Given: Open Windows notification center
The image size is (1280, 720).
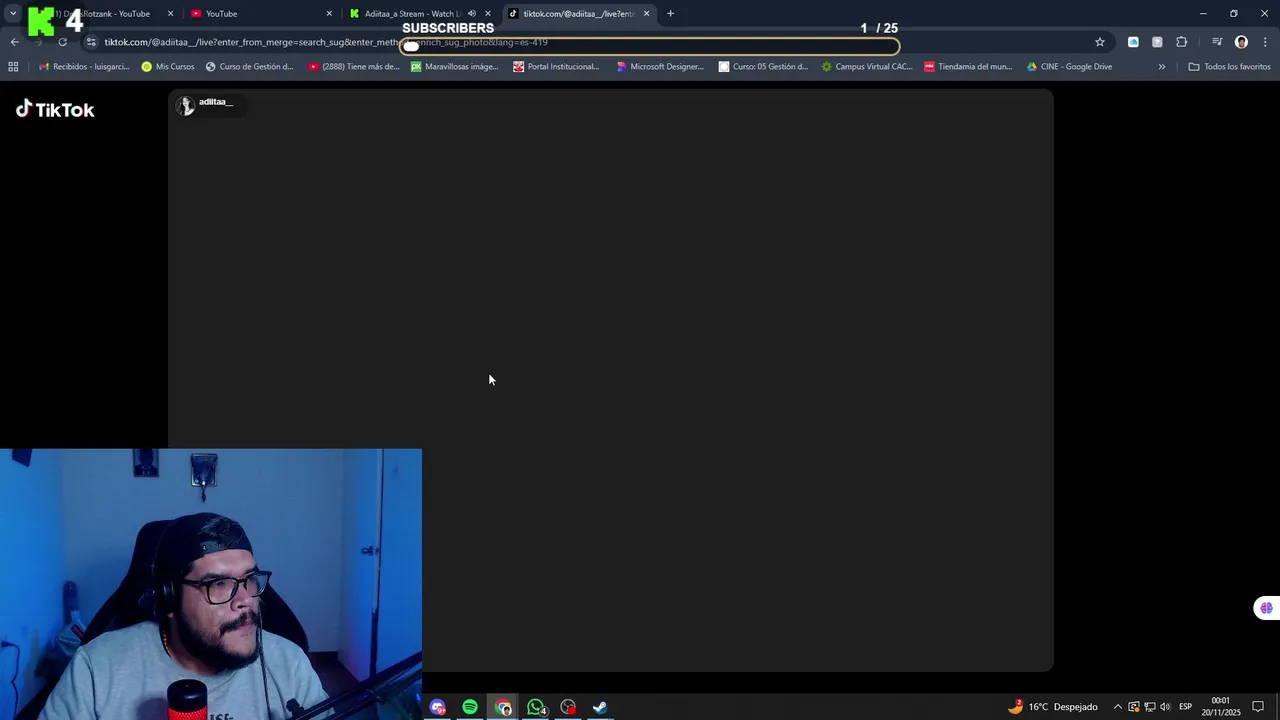Looking at the screenshot, I should [x=1258, y=707].
